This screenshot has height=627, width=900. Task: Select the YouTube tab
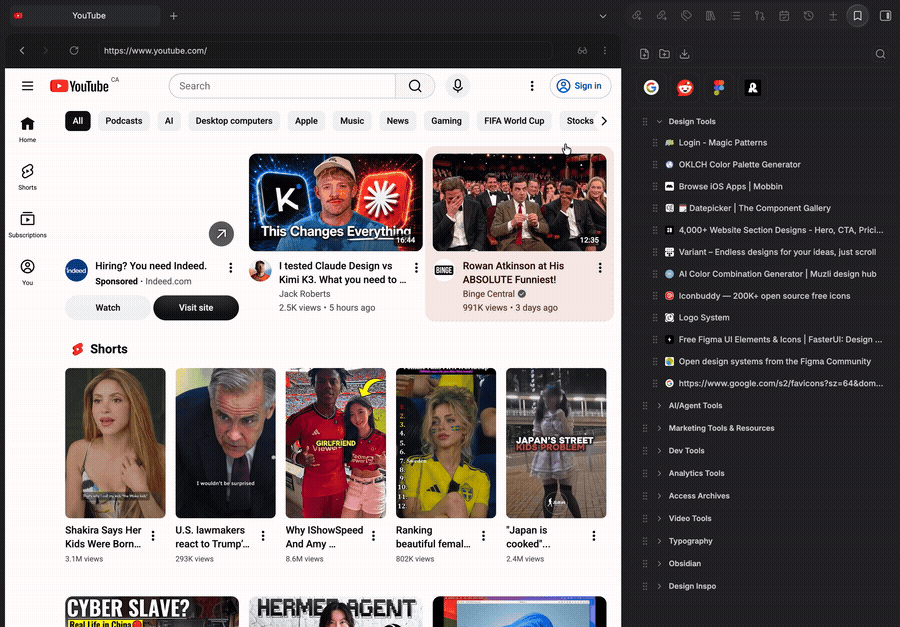pyautogui.click(x=85, y=16)
